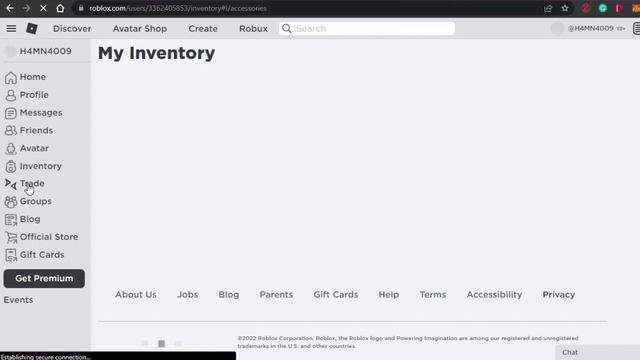
Task: Click the magnifier search icon
Action: (x=287, y=28)
